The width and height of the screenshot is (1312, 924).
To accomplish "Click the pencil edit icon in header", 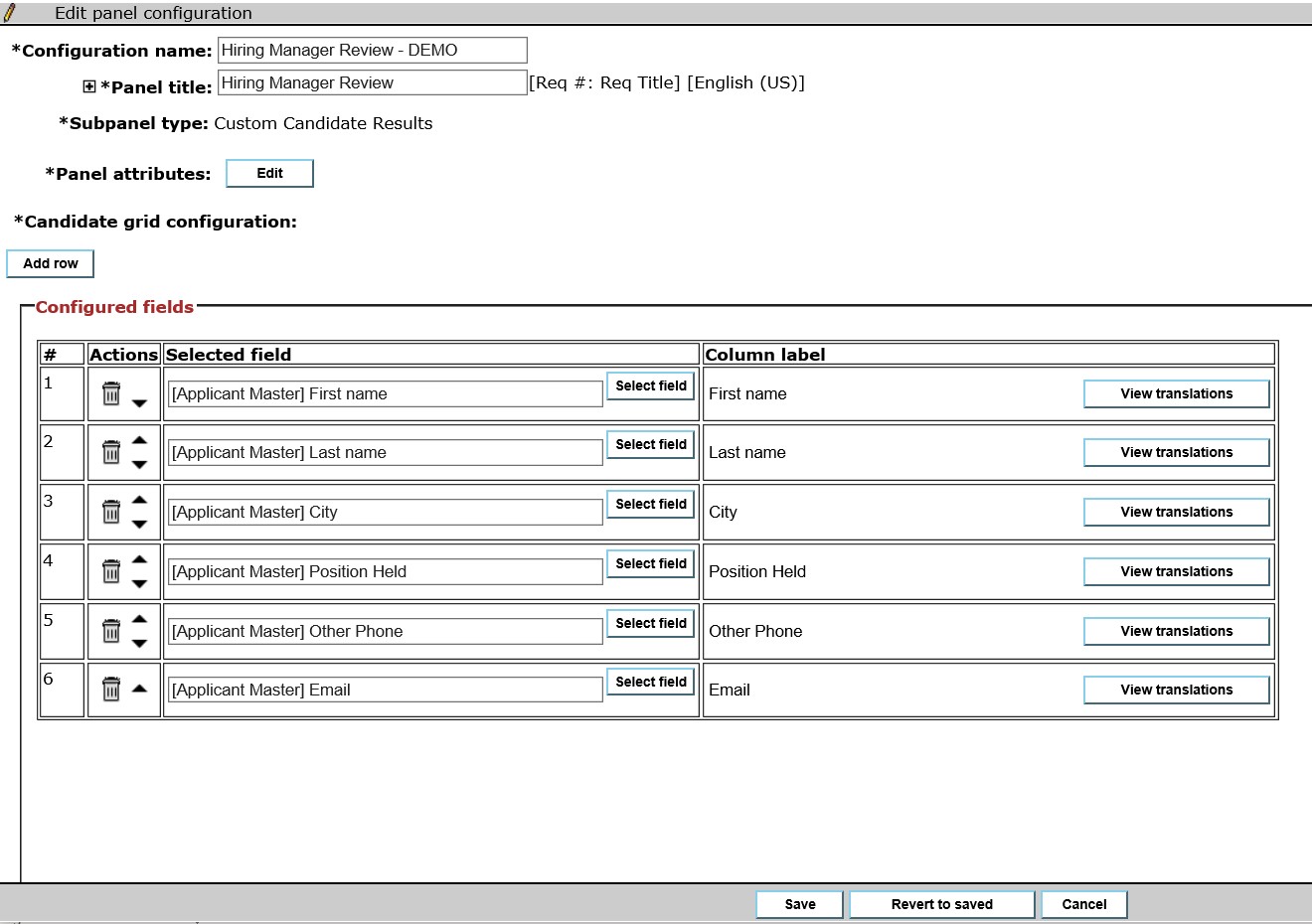I will (10, 13).
